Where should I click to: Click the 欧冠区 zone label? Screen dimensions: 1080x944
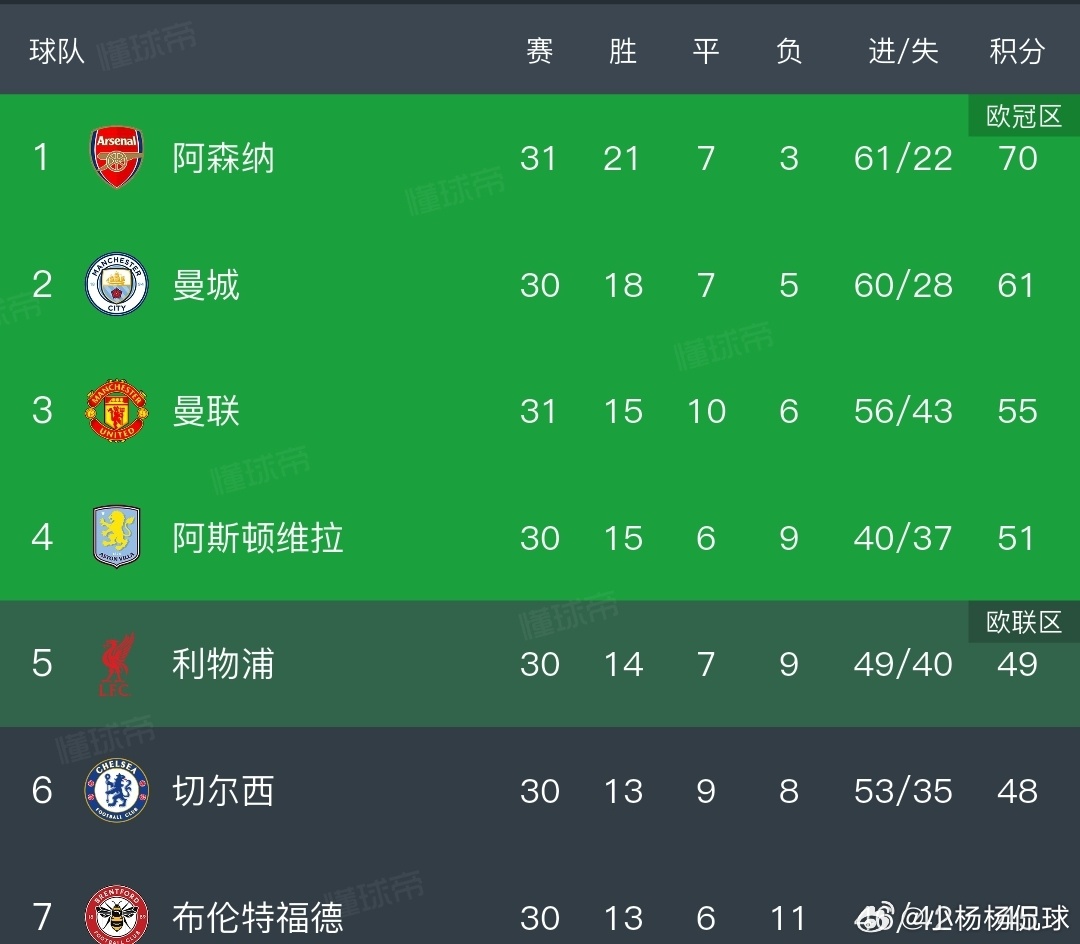(x=1023, y=117)
